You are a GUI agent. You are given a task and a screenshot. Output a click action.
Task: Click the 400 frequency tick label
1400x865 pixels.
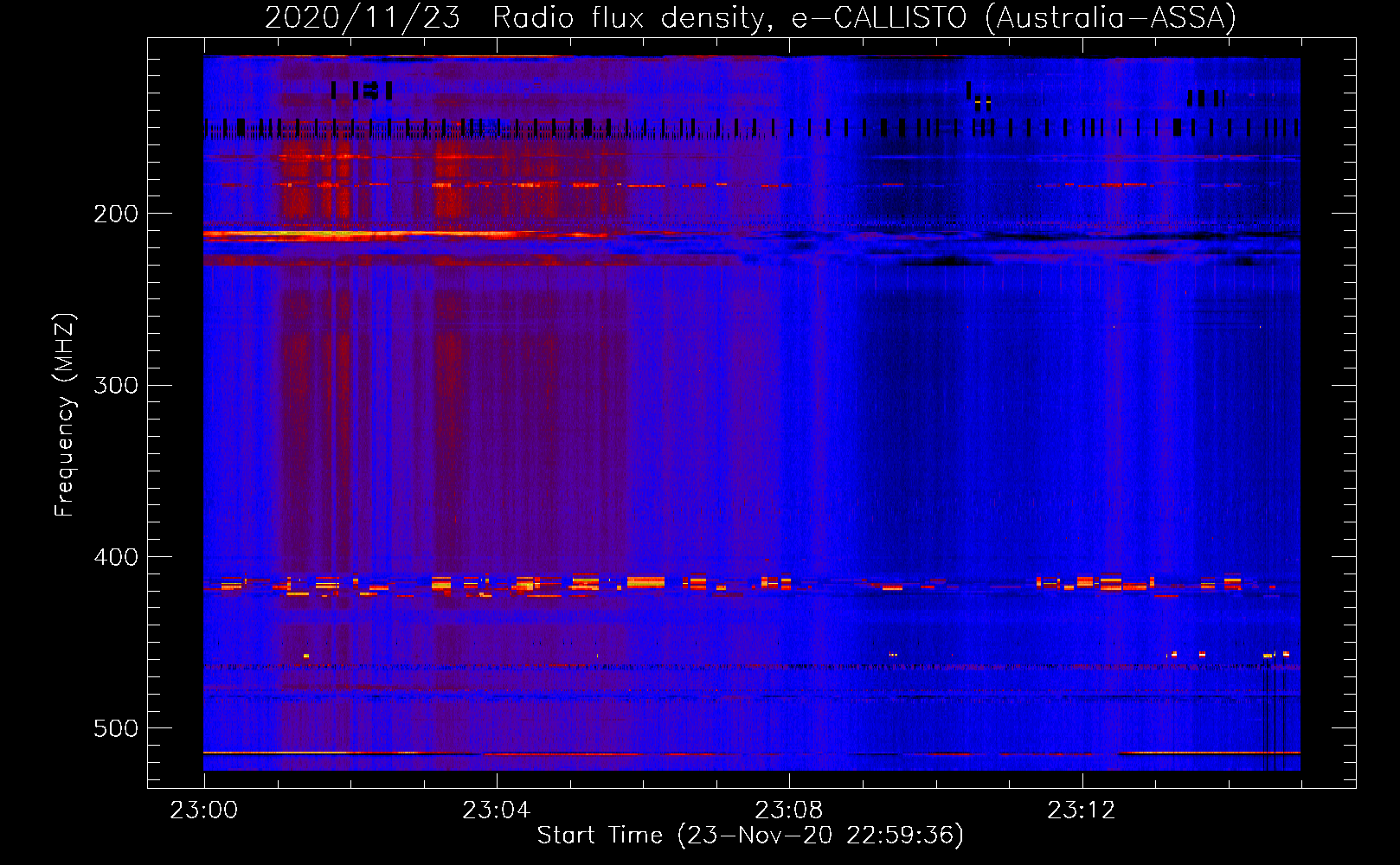pyautogui.click(x=116, y=557)
